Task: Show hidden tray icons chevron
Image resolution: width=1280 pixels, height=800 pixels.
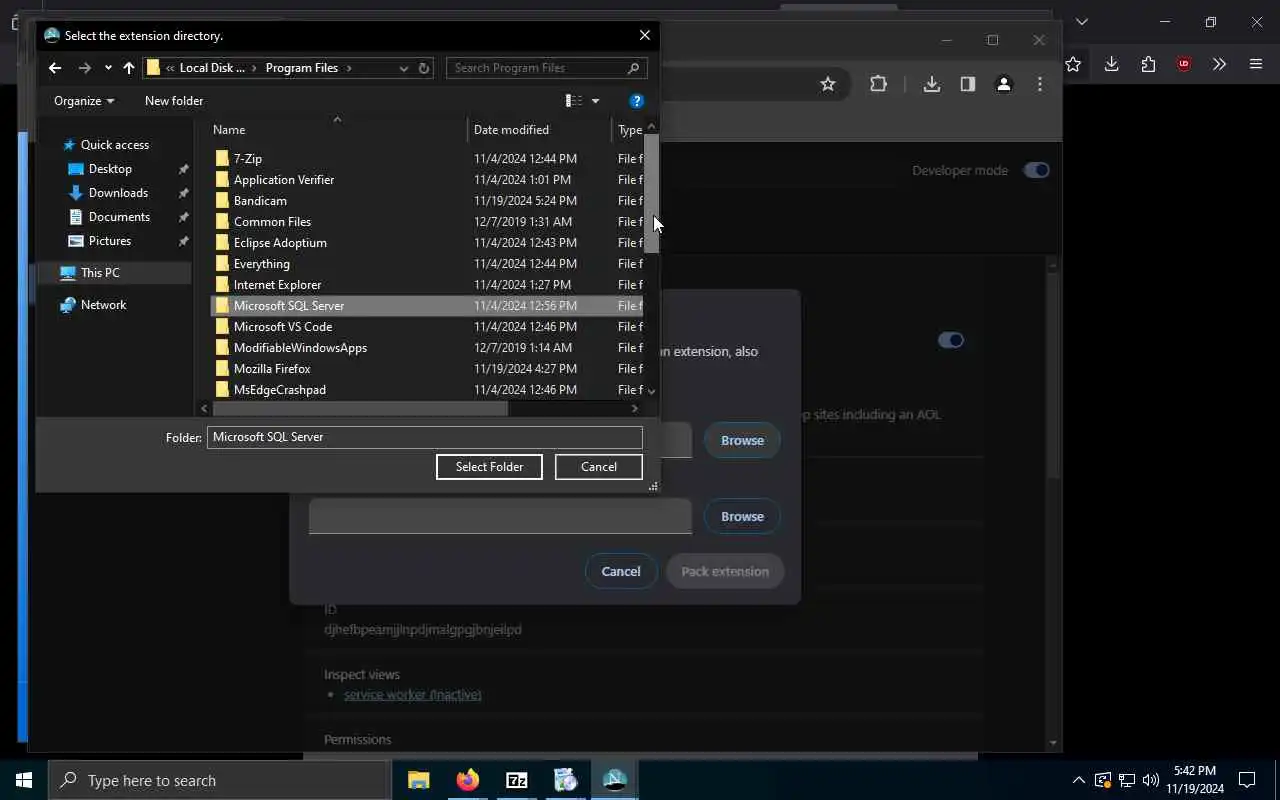Action: coord(1078,780)
